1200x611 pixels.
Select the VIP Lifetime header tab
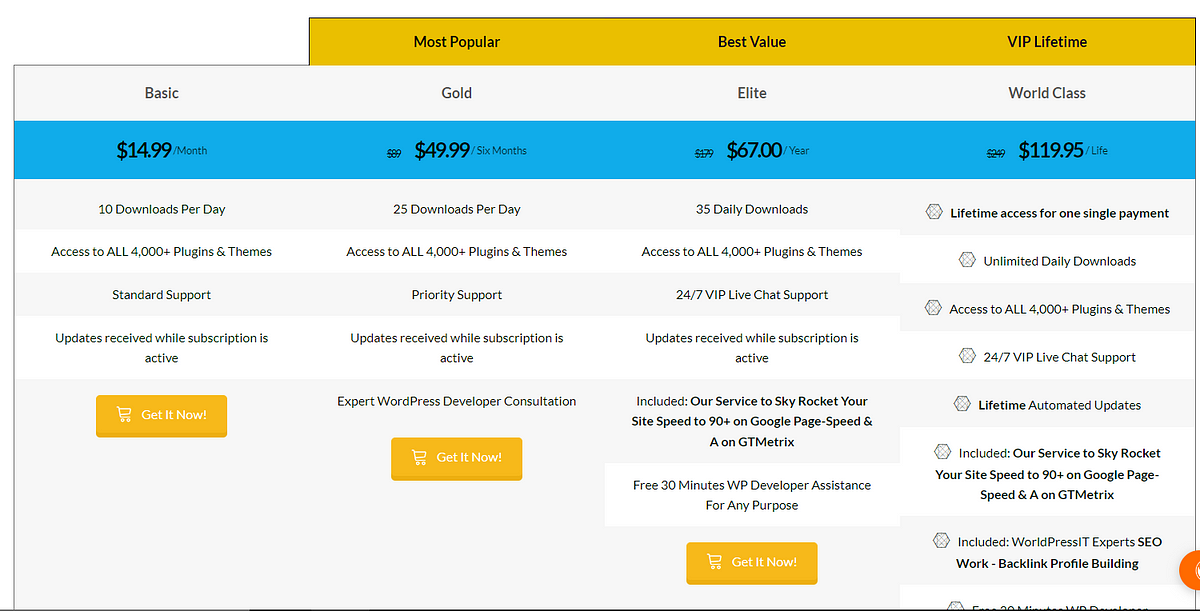tap(1047, 42)
